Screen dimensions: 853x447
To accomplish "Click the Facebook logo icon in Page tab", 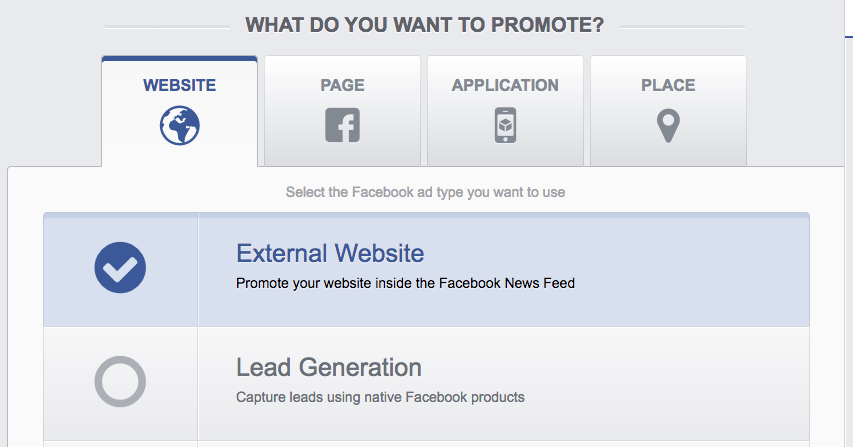I will (342, 126).
